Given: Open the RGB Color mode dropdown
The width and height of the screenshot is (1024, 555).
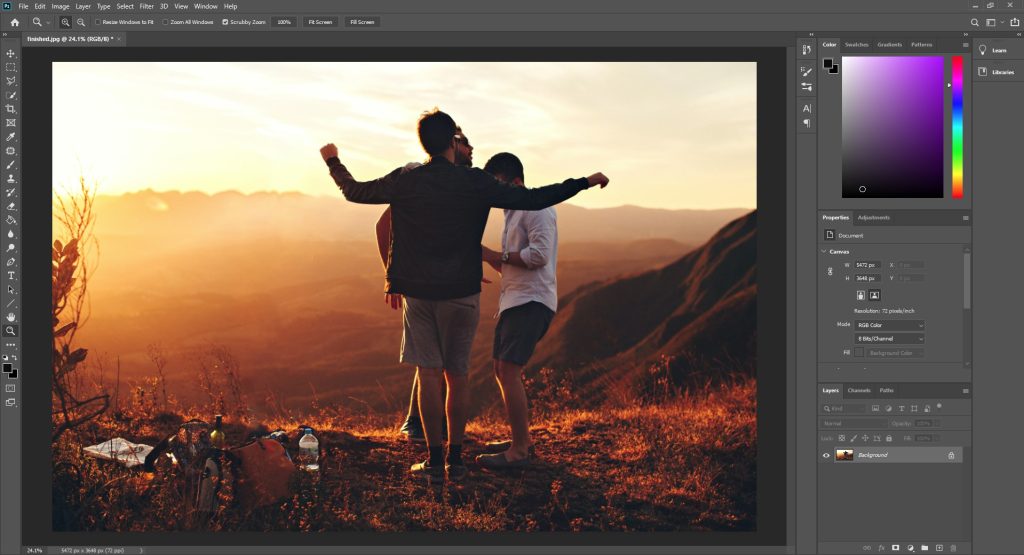Looking at the screenshot, I should pos(889,325).
